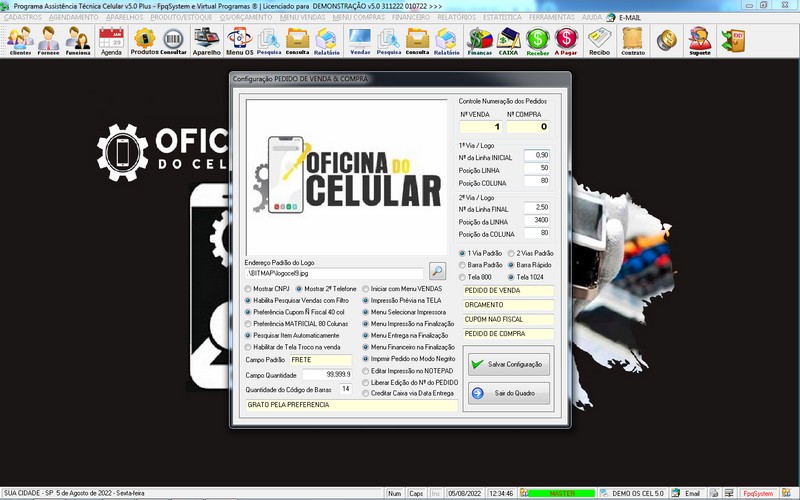Open the Finanças money icon

click(x=480, y=41)
